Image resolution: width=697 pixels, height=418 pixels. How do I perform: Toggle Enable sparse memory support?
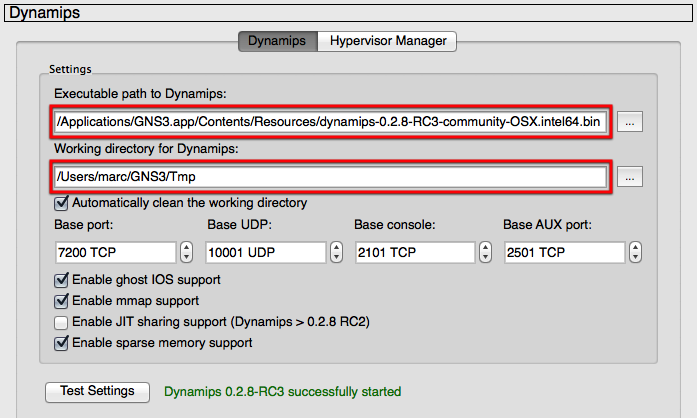tap(61, 343)
